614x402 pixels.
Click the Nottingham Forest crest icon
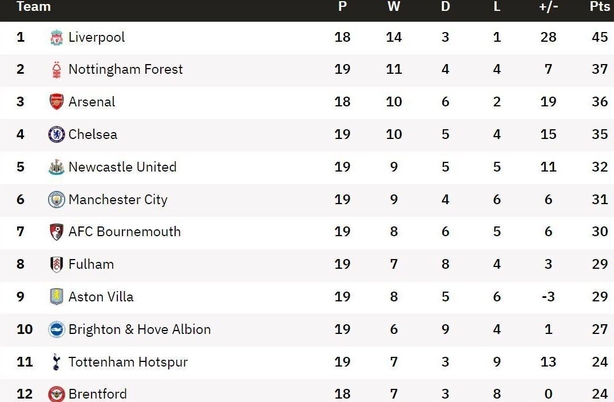coord(56,70)
